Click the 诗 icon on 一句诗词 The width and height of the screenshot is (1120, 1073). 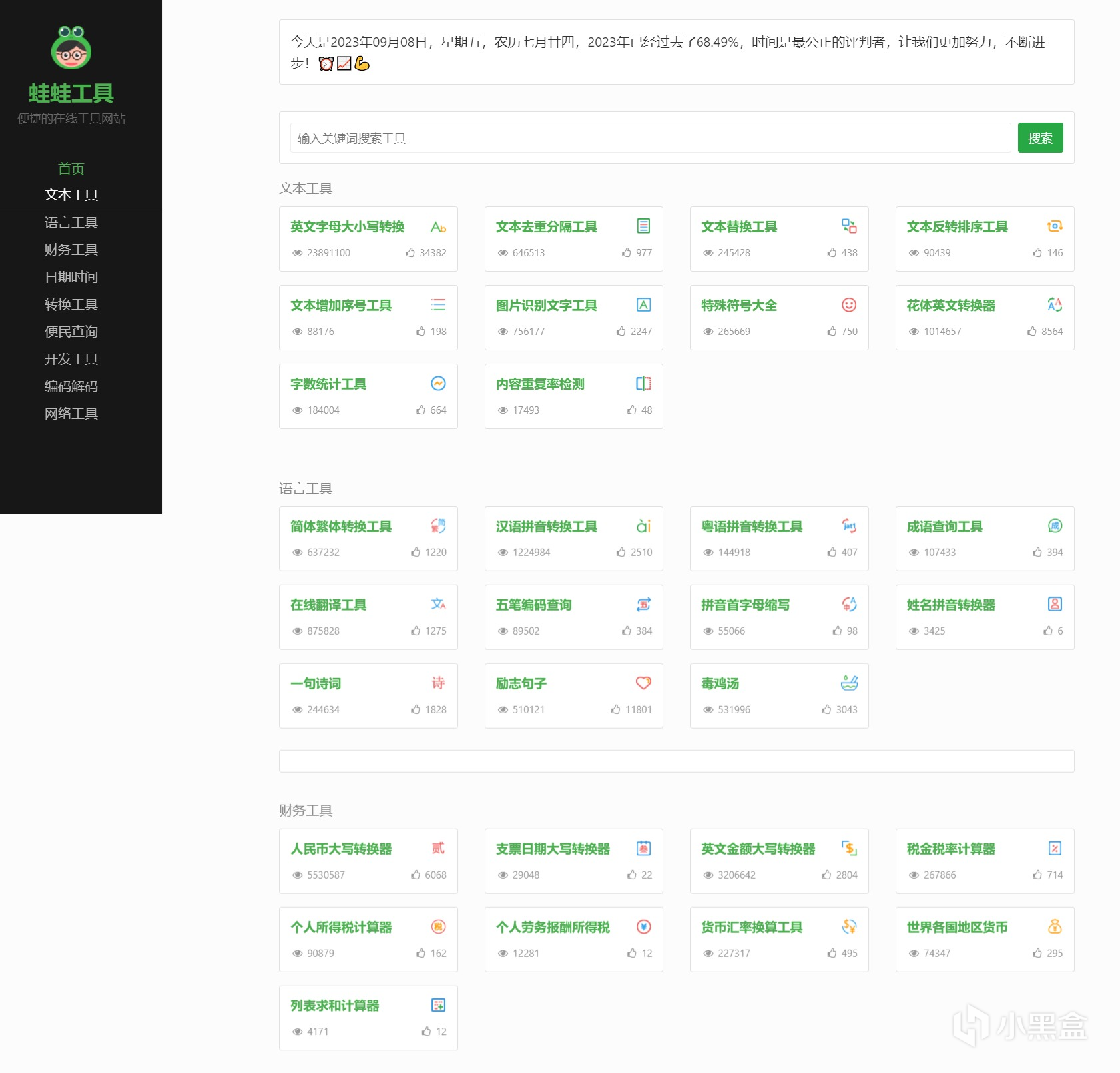tap(438, 683)
